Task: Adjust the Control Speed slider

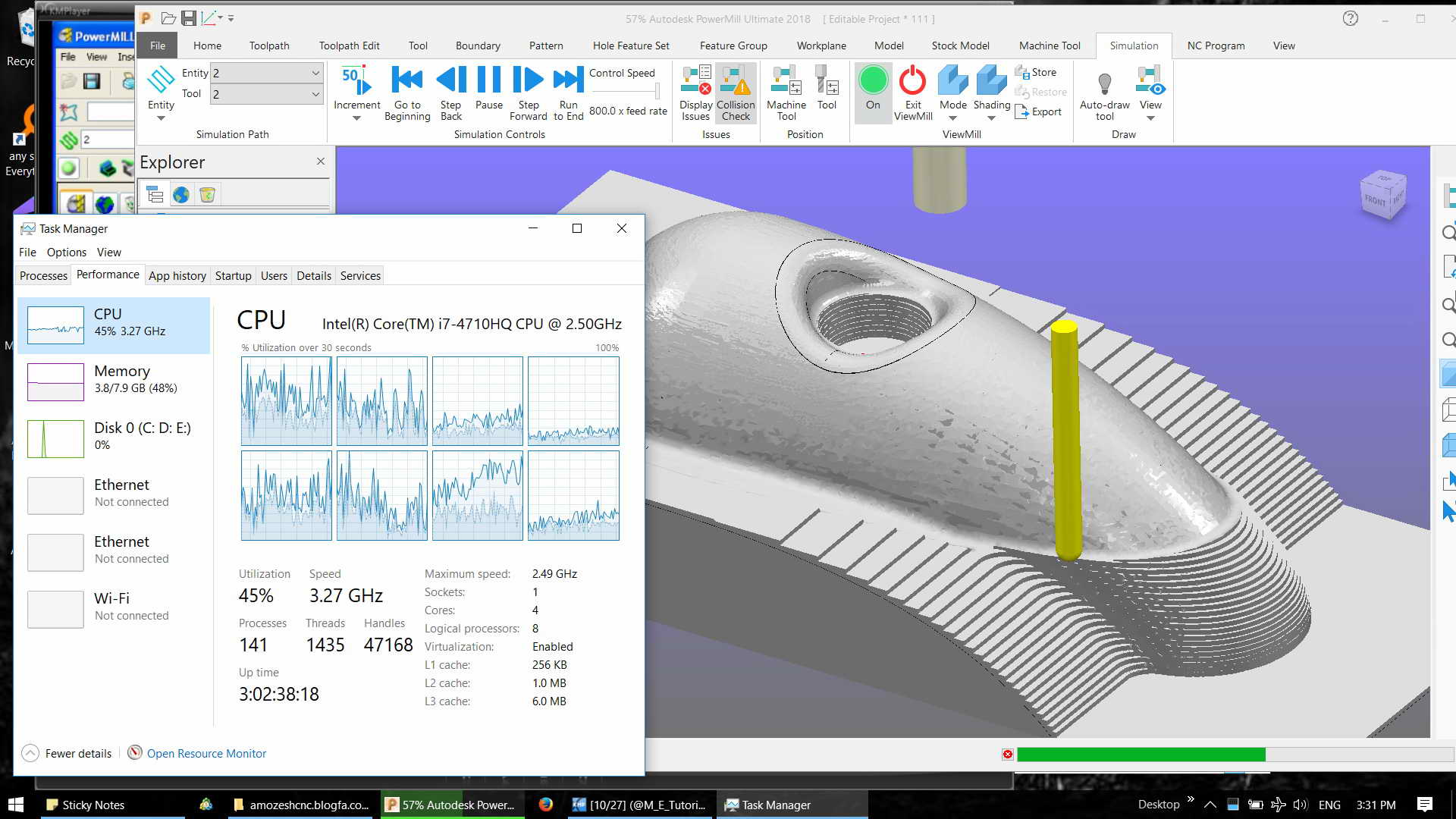Action: click(x=657, y=91)
